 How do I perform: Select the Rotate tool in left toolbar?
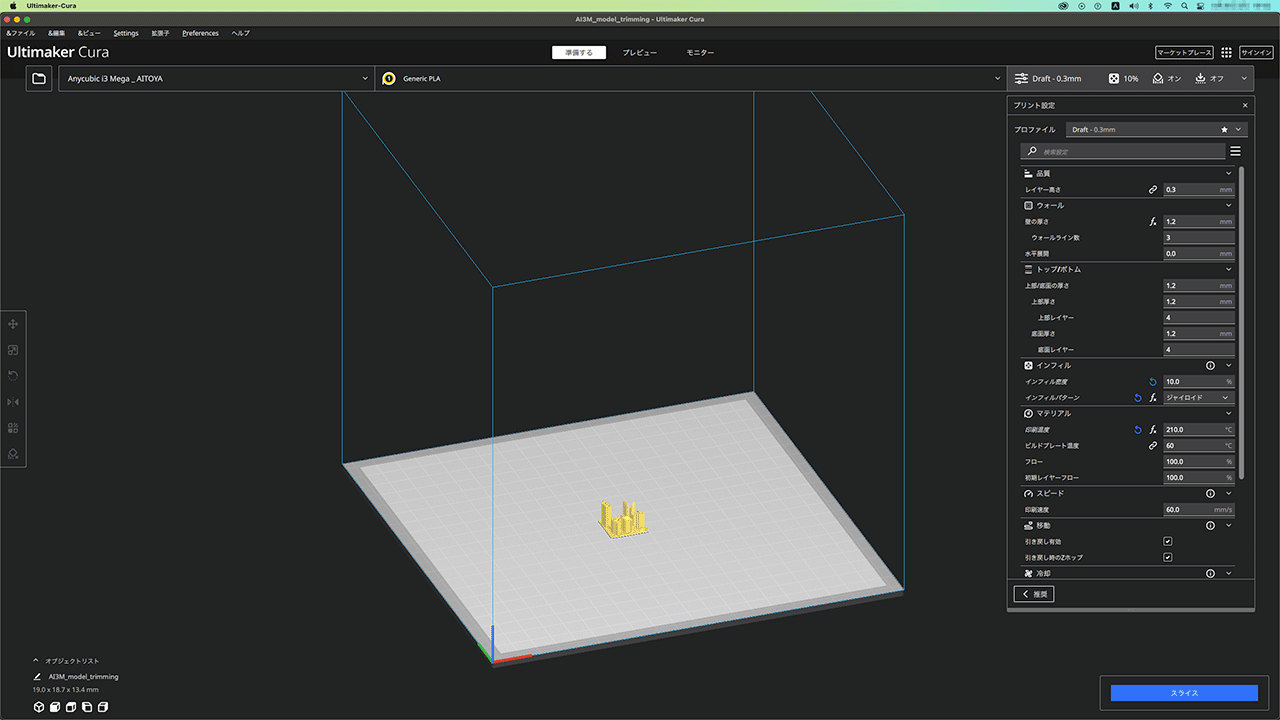tap(13, 376)
